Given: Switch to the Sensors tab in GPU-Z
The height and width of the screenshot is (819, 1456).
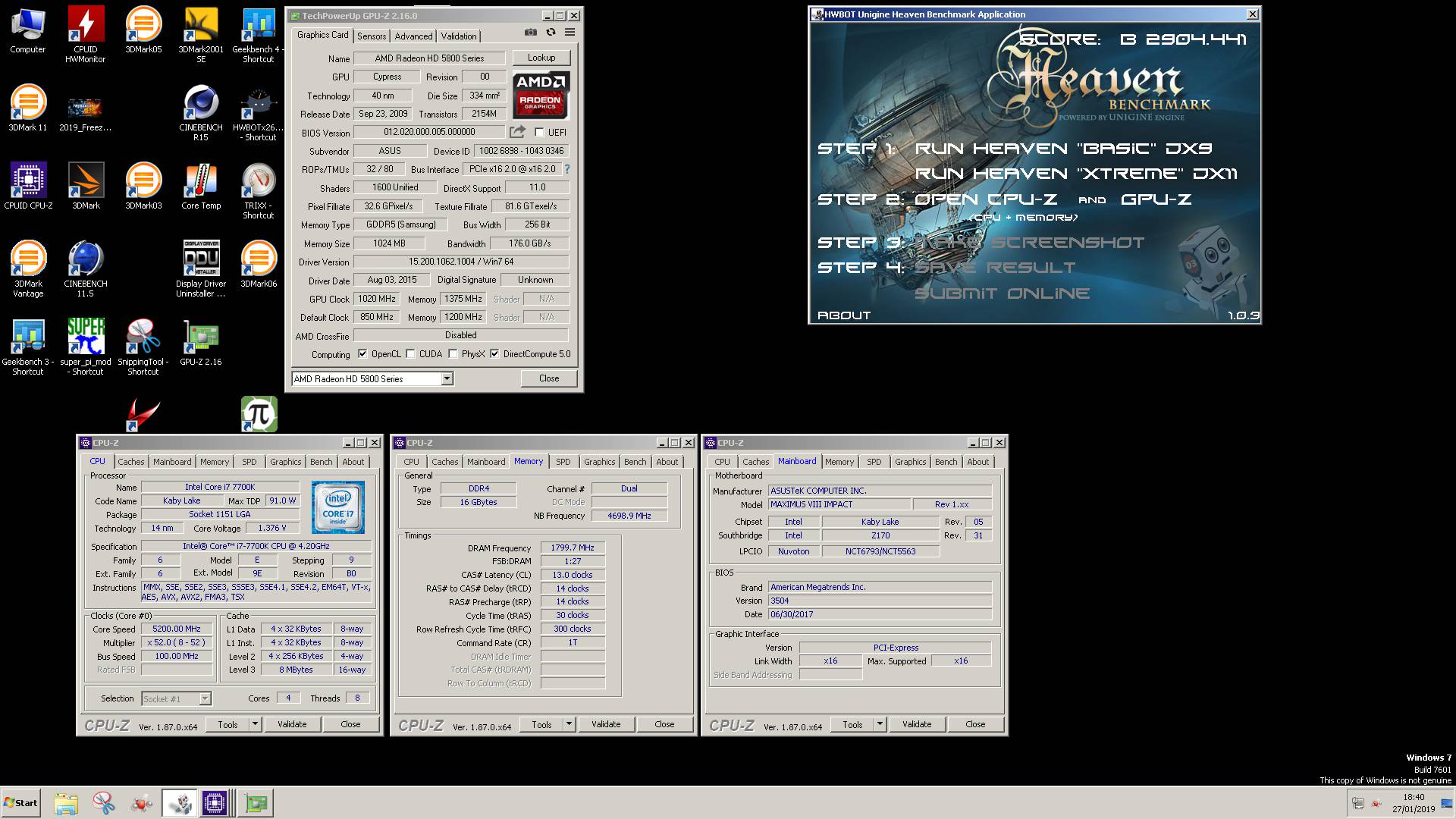Looking at the screenshot, I should 372,36.
